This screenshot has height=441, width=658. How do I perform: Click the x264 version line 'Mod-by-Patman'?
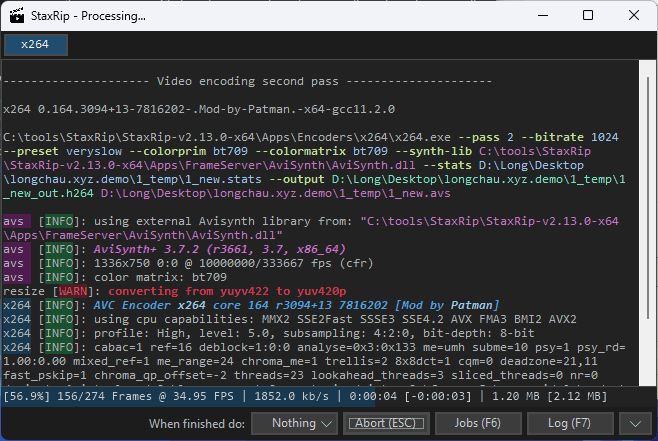(x=199, y=109)
